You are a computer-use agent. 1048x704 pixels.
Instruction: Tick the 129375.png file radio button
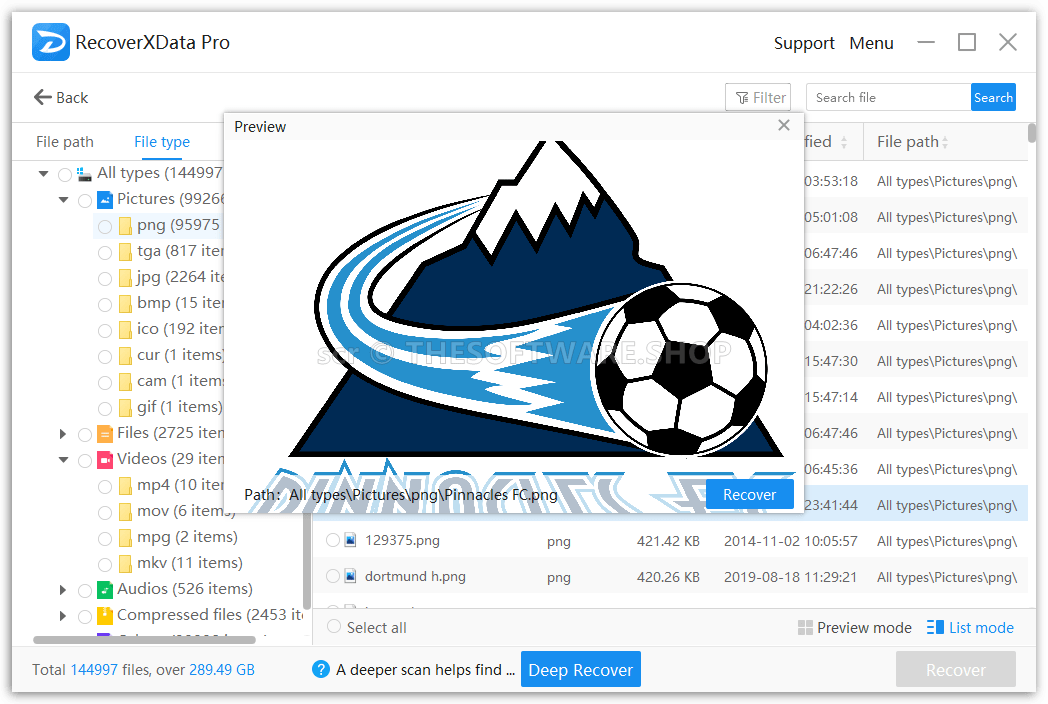333,540
